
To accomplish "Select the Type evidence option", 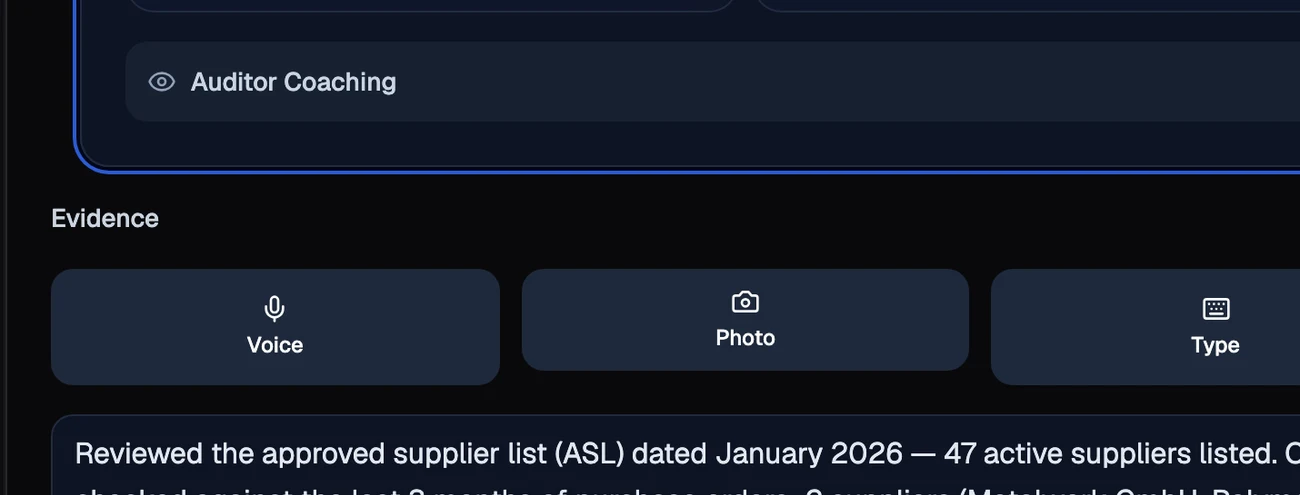I will pos(1145,327).
